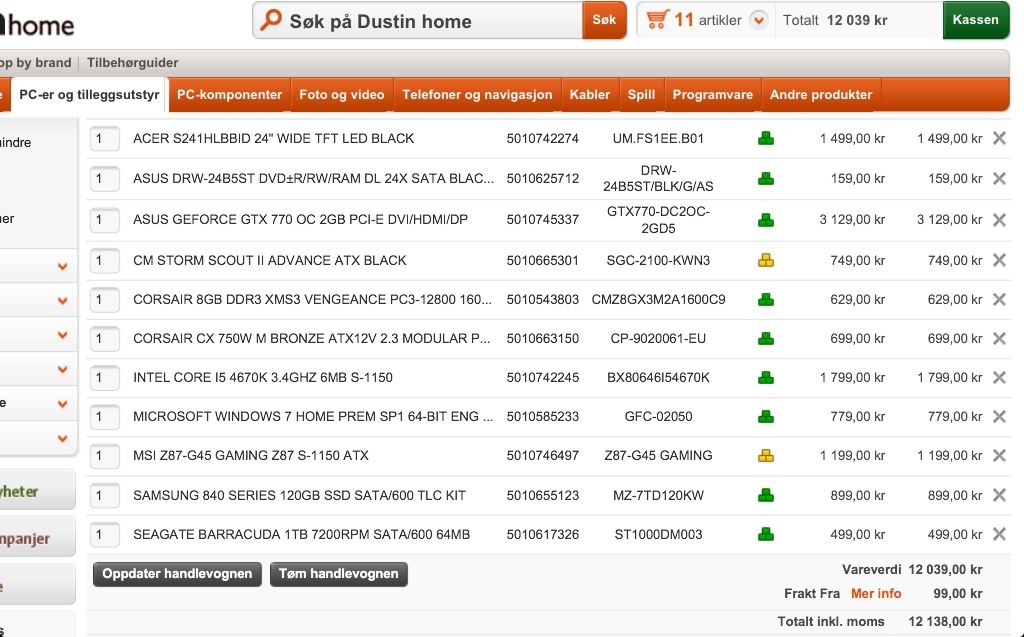Click green stock icon for ASUS DRW-24B5ST
The width and height of the screenshot is (1024, 637).
tap(766, 178)
